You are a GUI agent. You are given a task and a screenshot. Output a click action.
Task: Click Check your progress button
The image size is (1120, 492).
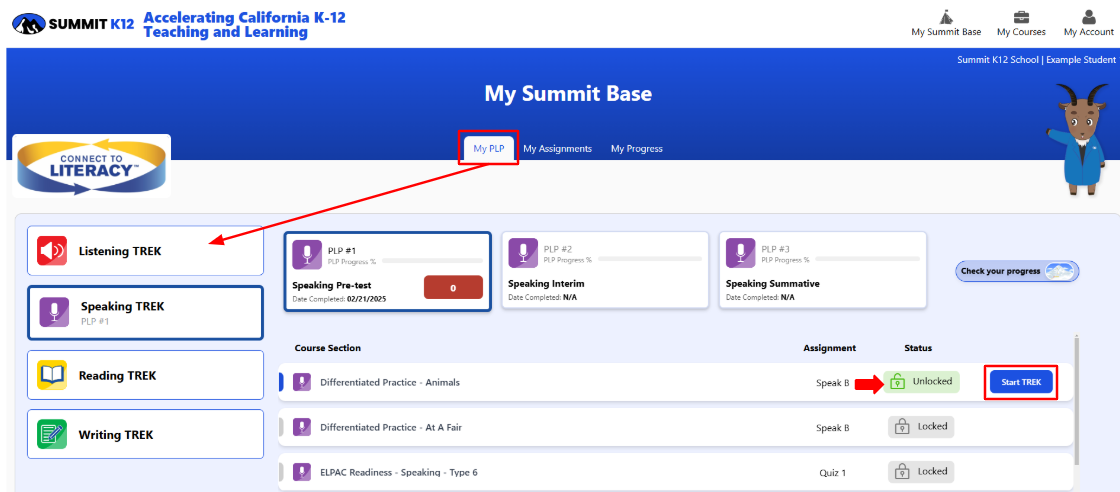[x=1017, y=271]
